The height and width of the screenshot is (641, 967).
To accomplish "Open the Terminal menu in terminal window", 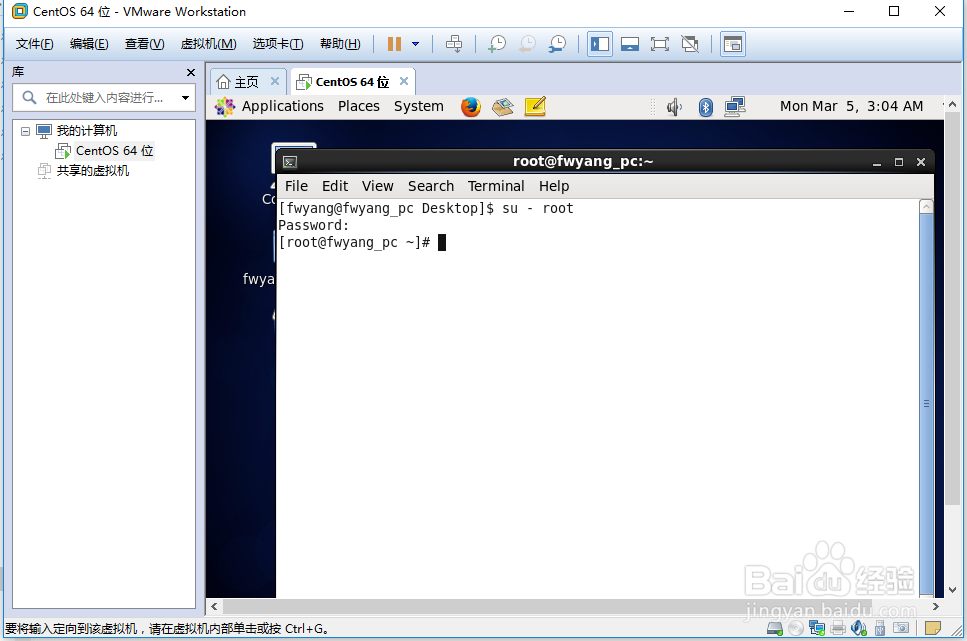I will click(x=496, y=186).
